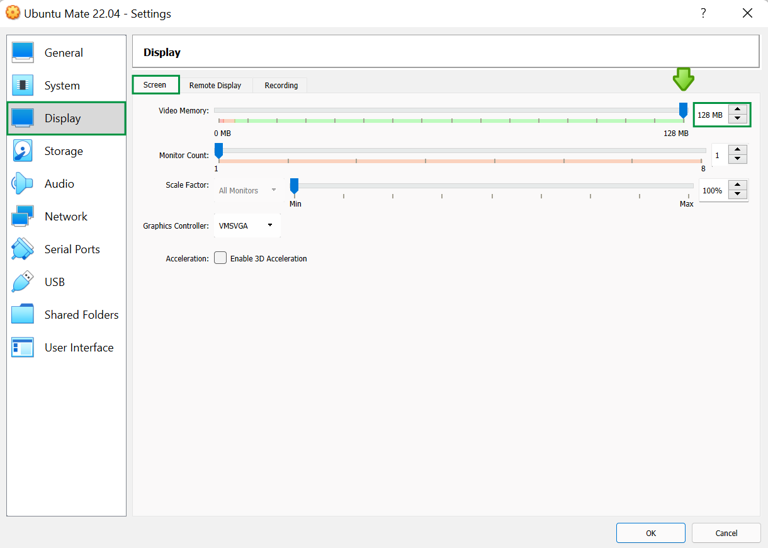768x548 pixels.
Task: Open the All Monitors scale dropdown
Action: 247,191
